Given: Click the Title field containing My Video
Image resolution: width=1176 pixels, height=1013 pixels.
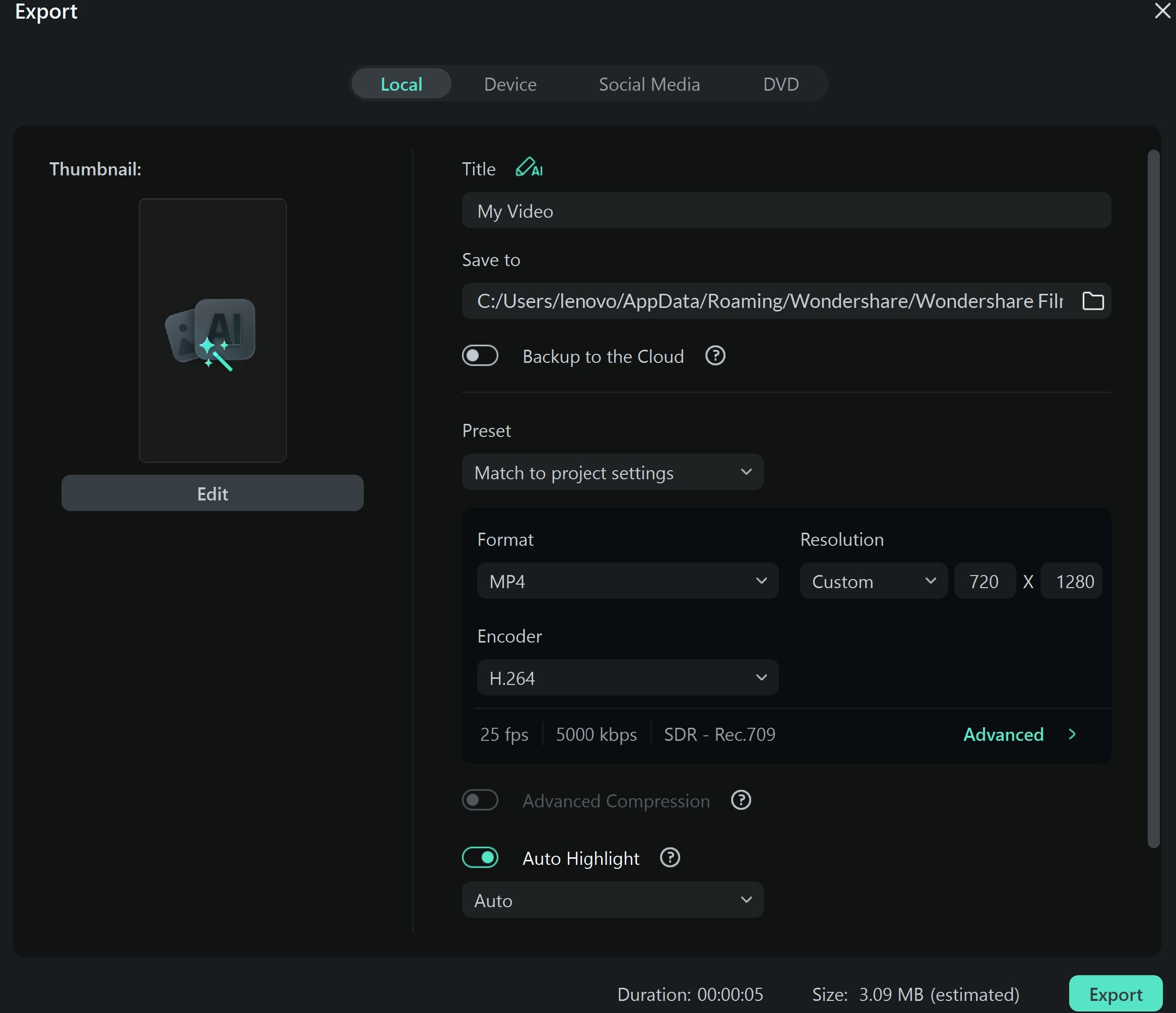Looking at the screenshot, I should pos(786,211).
